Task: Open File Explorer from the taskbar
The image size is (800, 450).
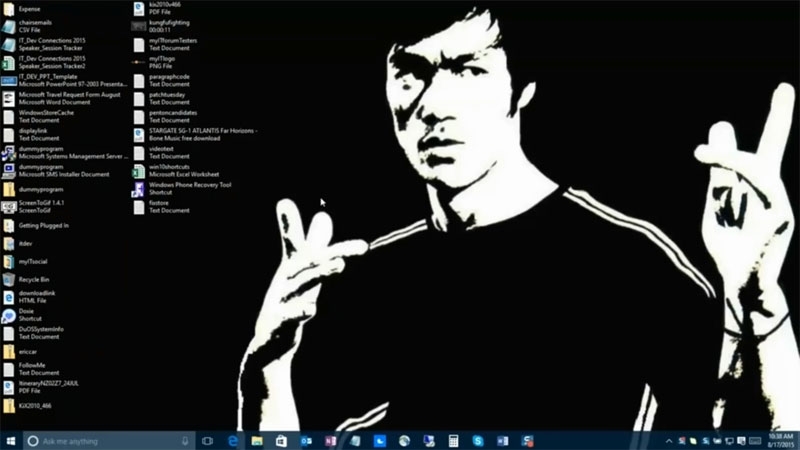Action: click(257, 441)
